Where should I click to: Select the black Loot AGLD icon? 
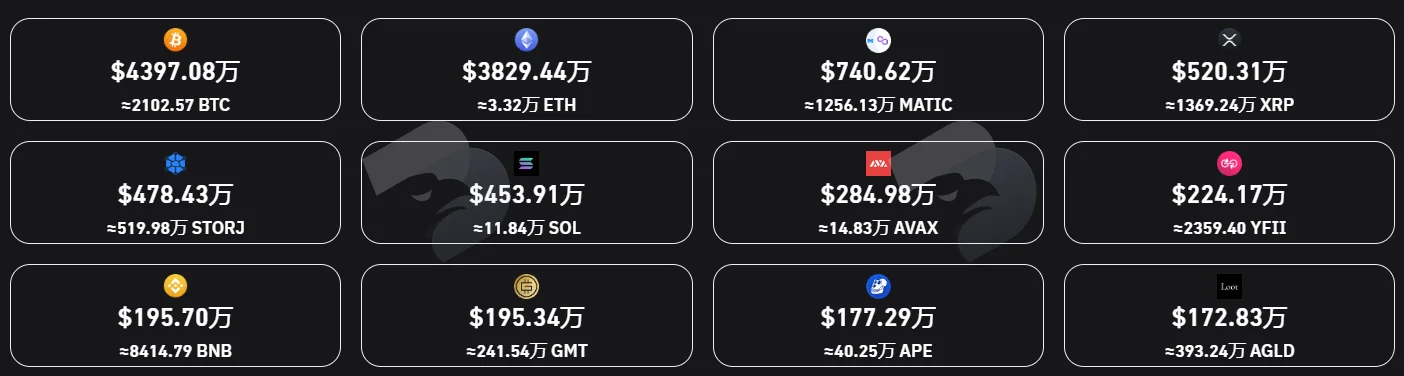pyautogui.click(x=1229, y=287)
